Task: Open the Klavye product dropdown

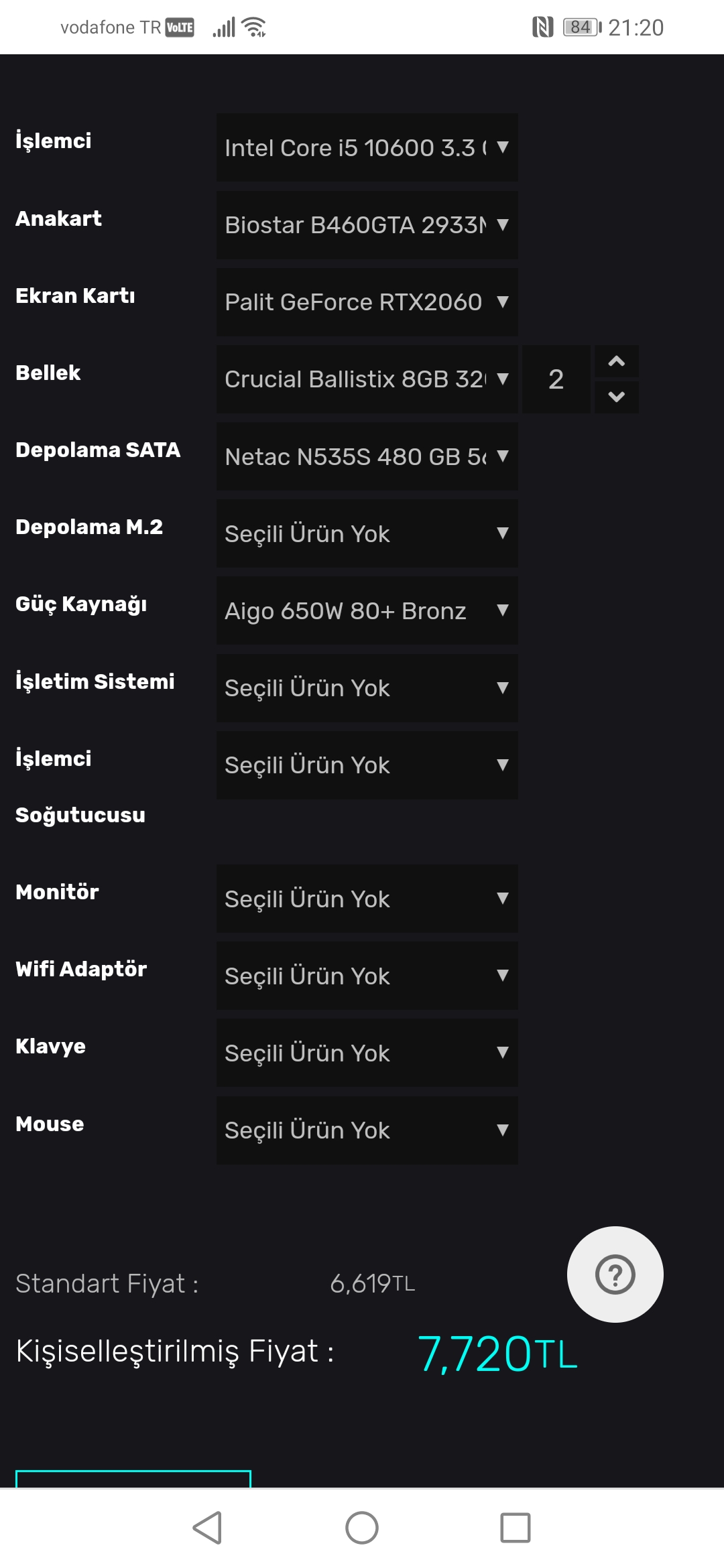Action: 367,1053
